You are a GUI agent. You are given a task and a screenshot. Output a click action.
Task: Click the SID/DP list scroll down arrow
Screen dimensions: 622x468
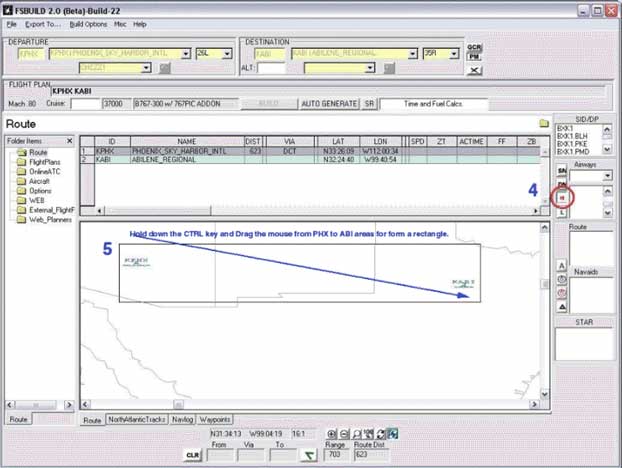(607, 149)
